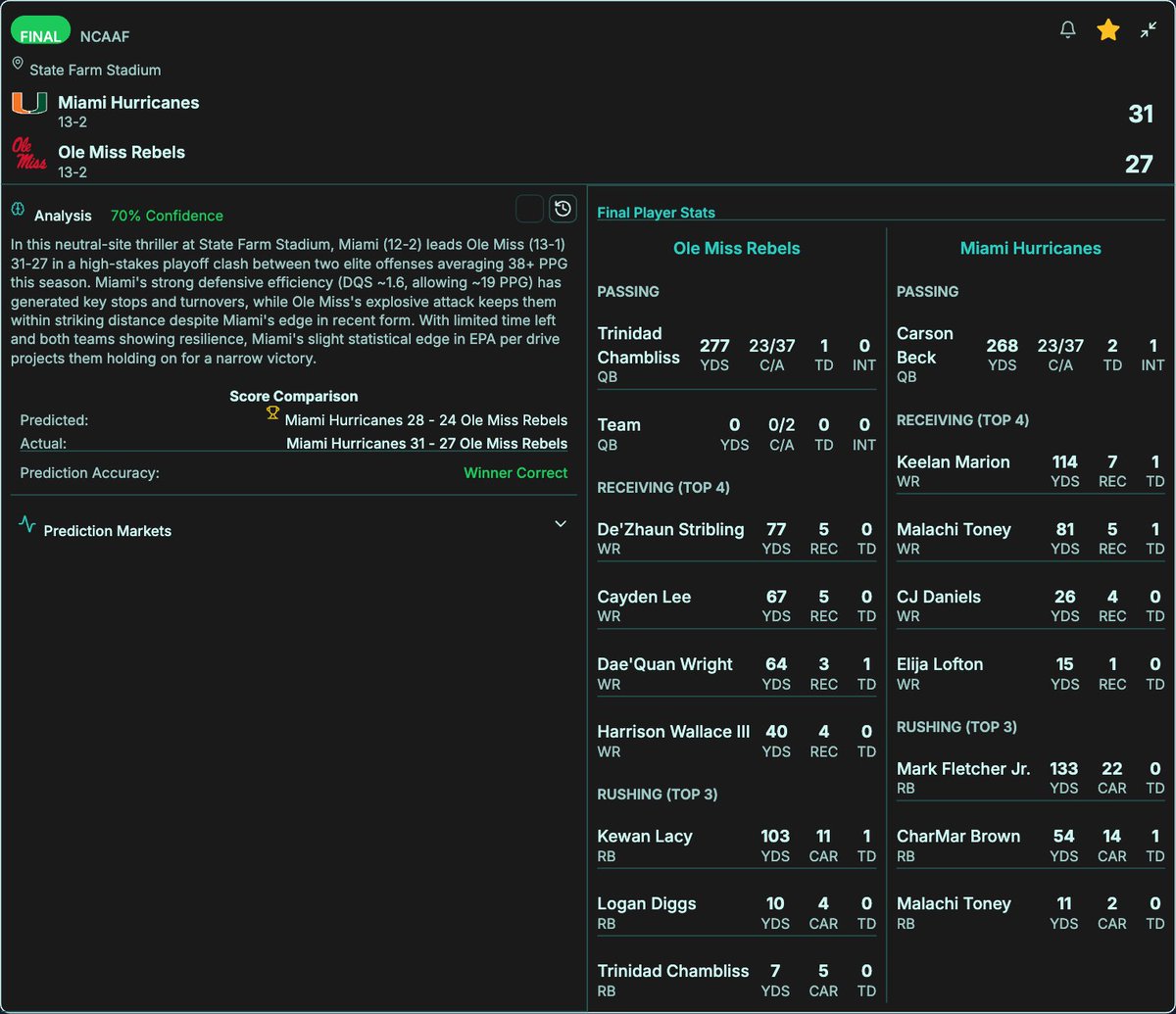This screenshot has width=1176, height=1014.
Task: Click Keelan Marion's 114 receiving yards
Action: click(1064, 462)
